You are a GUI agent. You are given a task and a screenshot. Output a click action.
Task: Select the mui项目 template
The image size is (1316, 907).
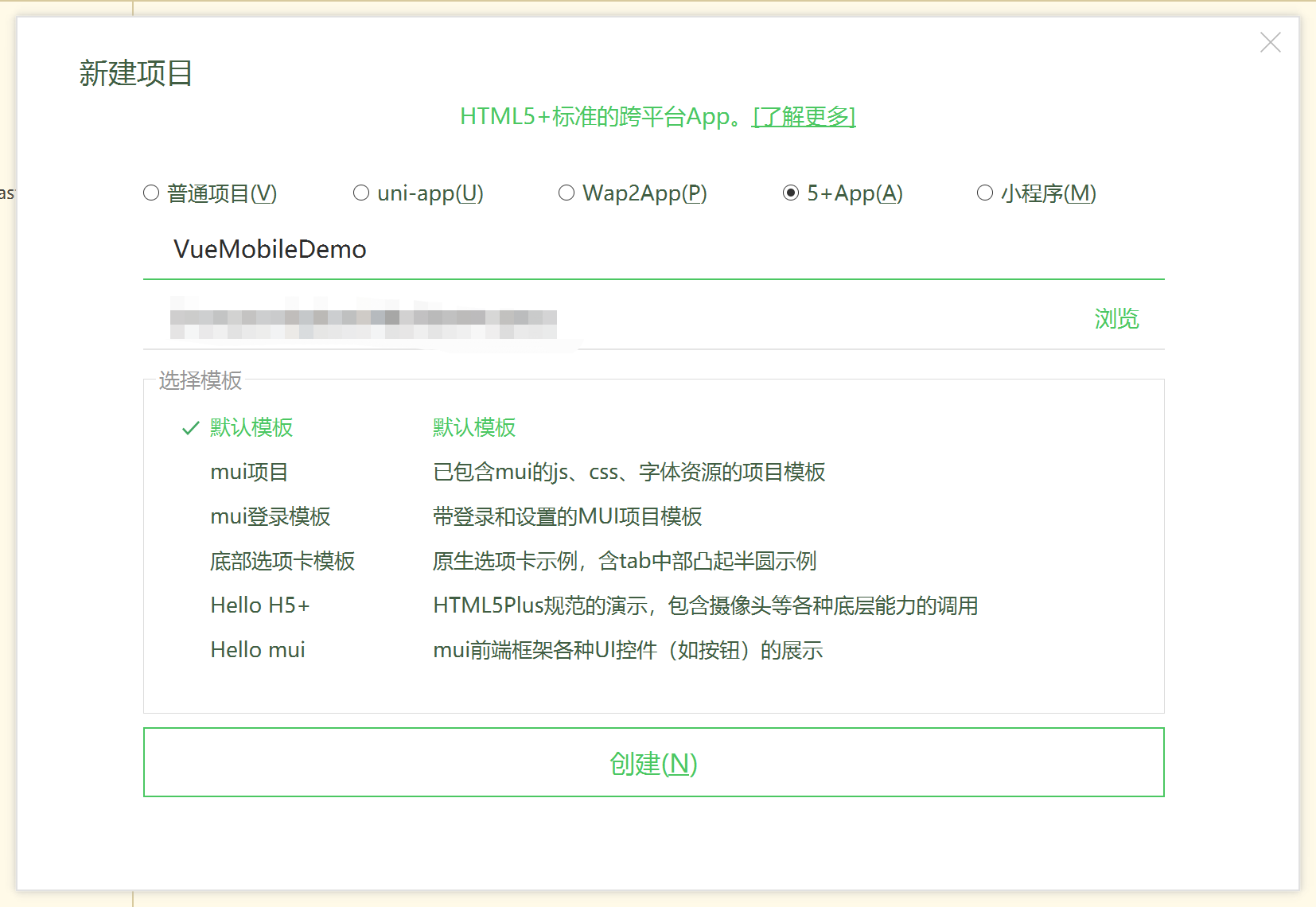coord(249,472)
